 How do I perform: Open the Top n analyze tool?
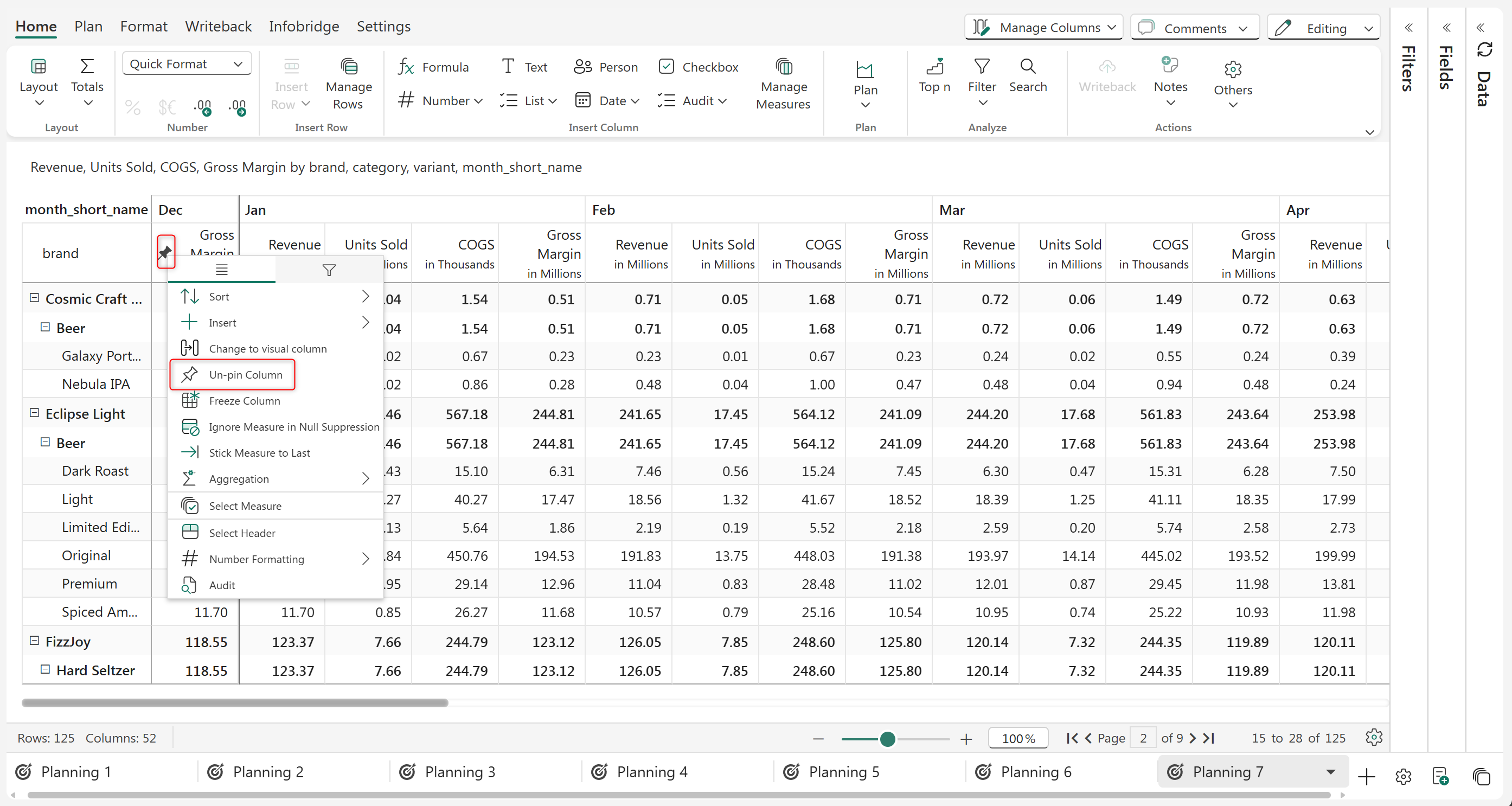[x=934, y=75]
